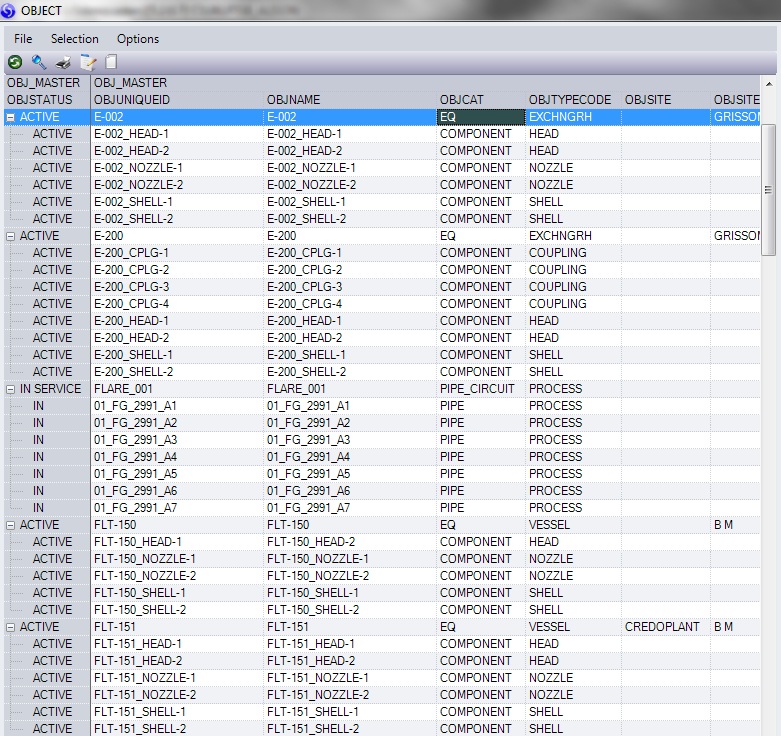Image resolution: width=781 pixels, height=736 pixels.
Task: Collapse the FLT-151 group
Action: tap(11, 627)
